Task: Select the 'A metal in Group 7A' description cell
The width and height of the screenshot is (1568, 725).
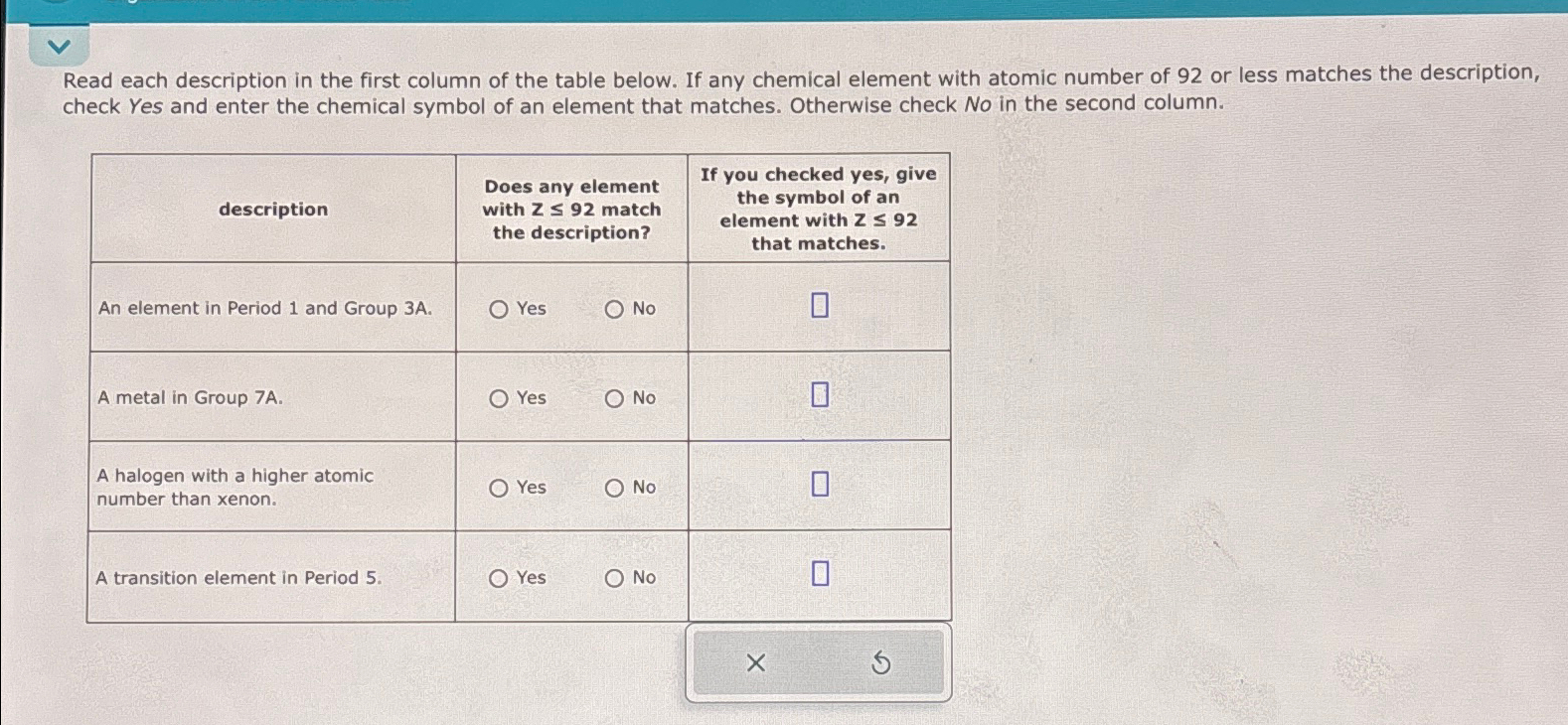Action: [x=190, y=398]
